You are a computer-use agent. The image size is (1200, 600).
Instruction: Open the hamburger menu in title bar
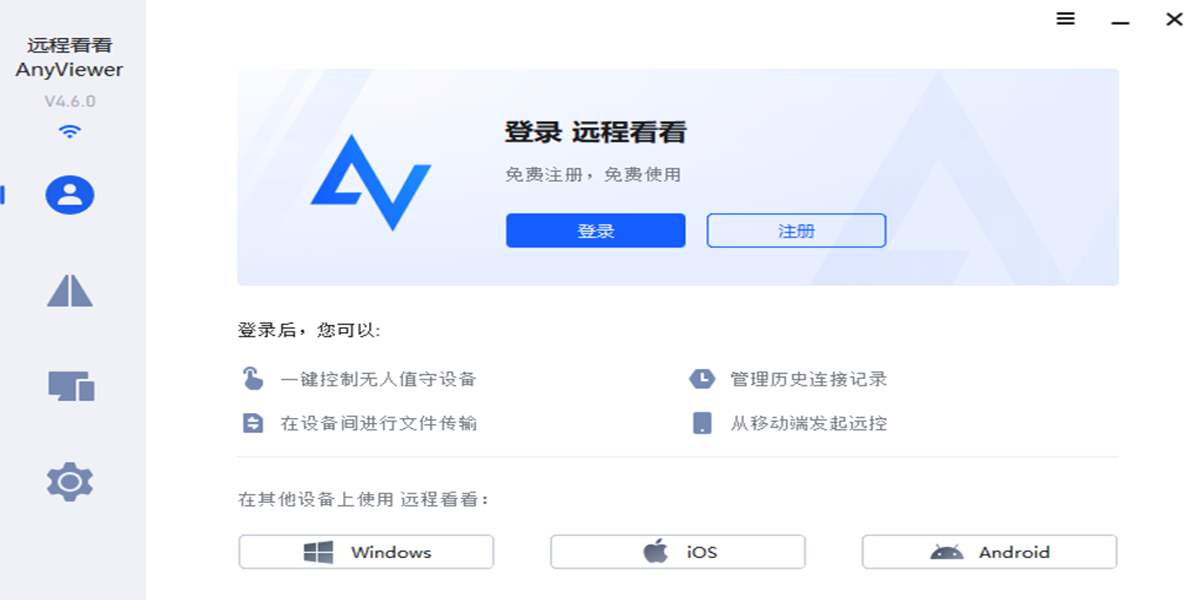coord(1066,19)
